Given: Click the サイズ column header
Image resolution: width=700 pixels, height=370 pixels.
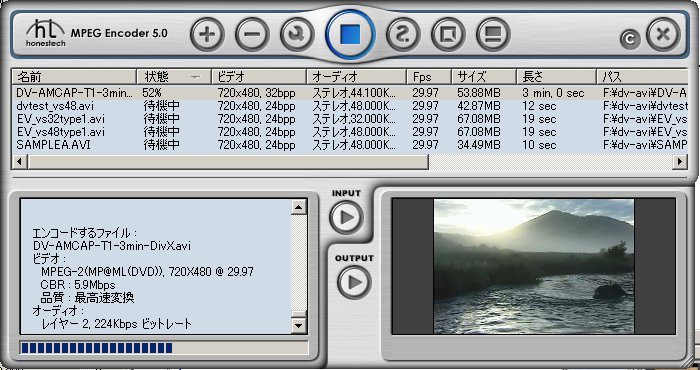Looking at the screenshot, I should tap(484, 77).
